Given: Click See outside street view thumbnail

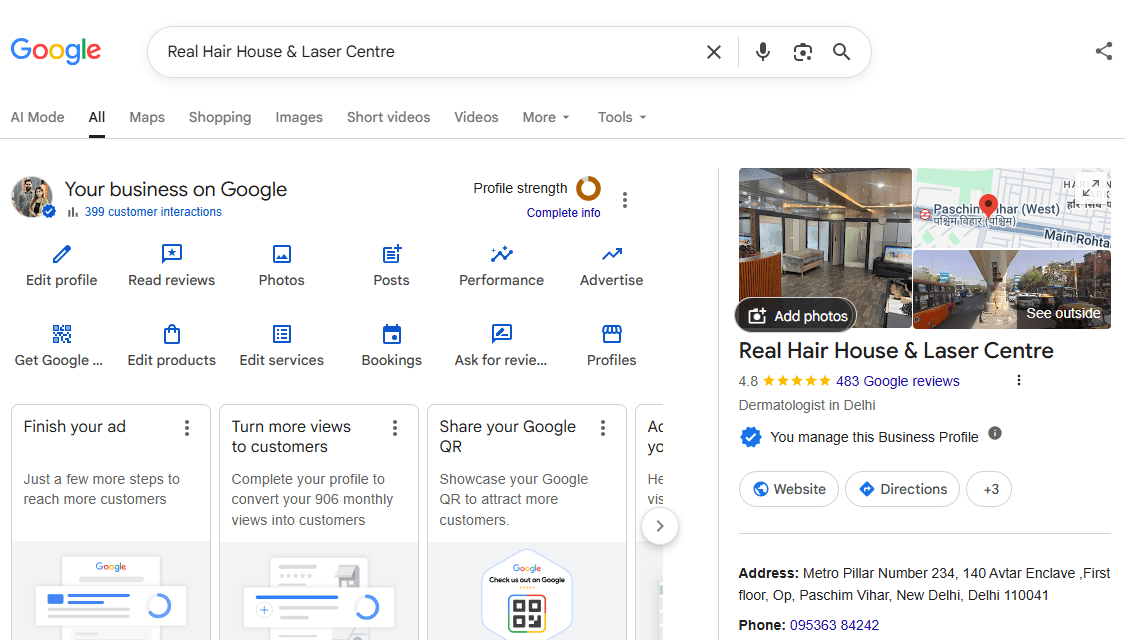Looking at the screenshot, I should coord(1012,289).
